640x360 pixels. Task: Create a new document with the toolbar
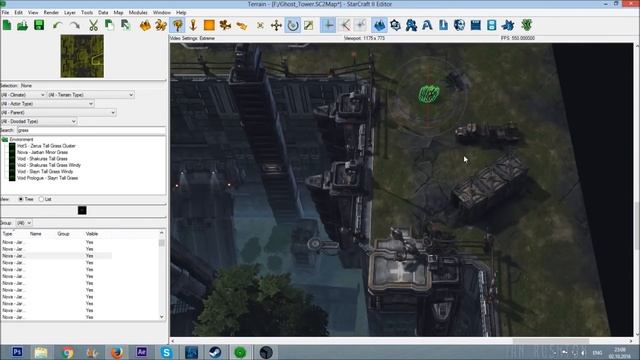7,25
